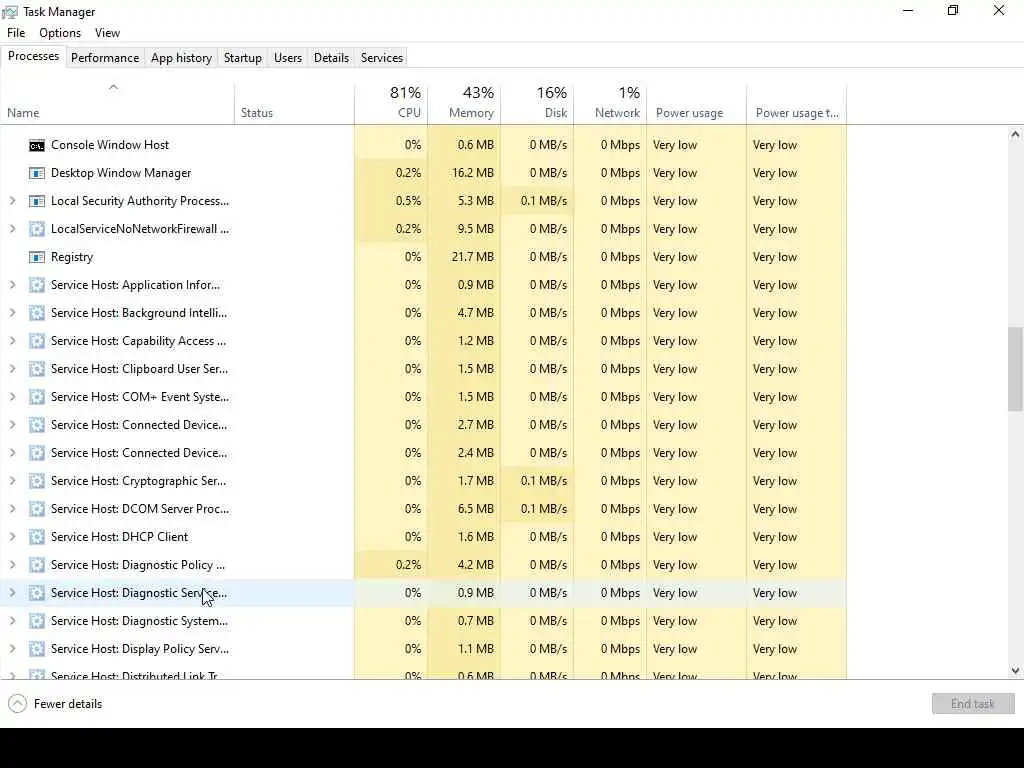This screenshot has height=768, width=1024.
Task: Click the Fewer details circle arrow icon
Action: 17,704
